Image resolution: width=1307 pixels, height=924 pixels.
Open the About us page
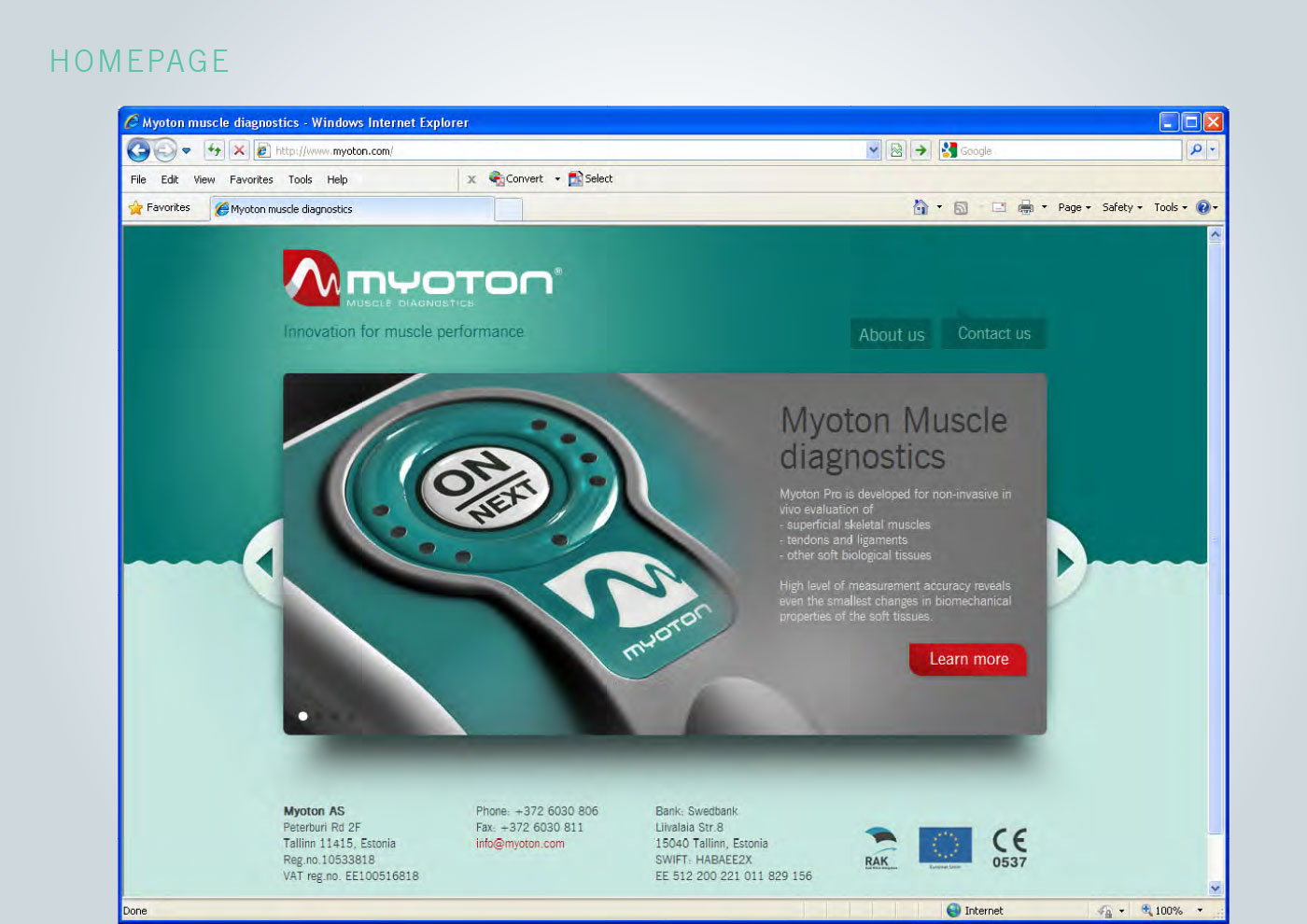pyautogui.click(x=892, y=334)
